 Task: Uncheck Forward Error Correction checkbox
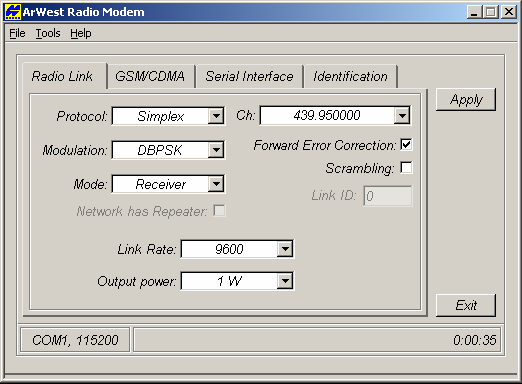tap(406, 145)
